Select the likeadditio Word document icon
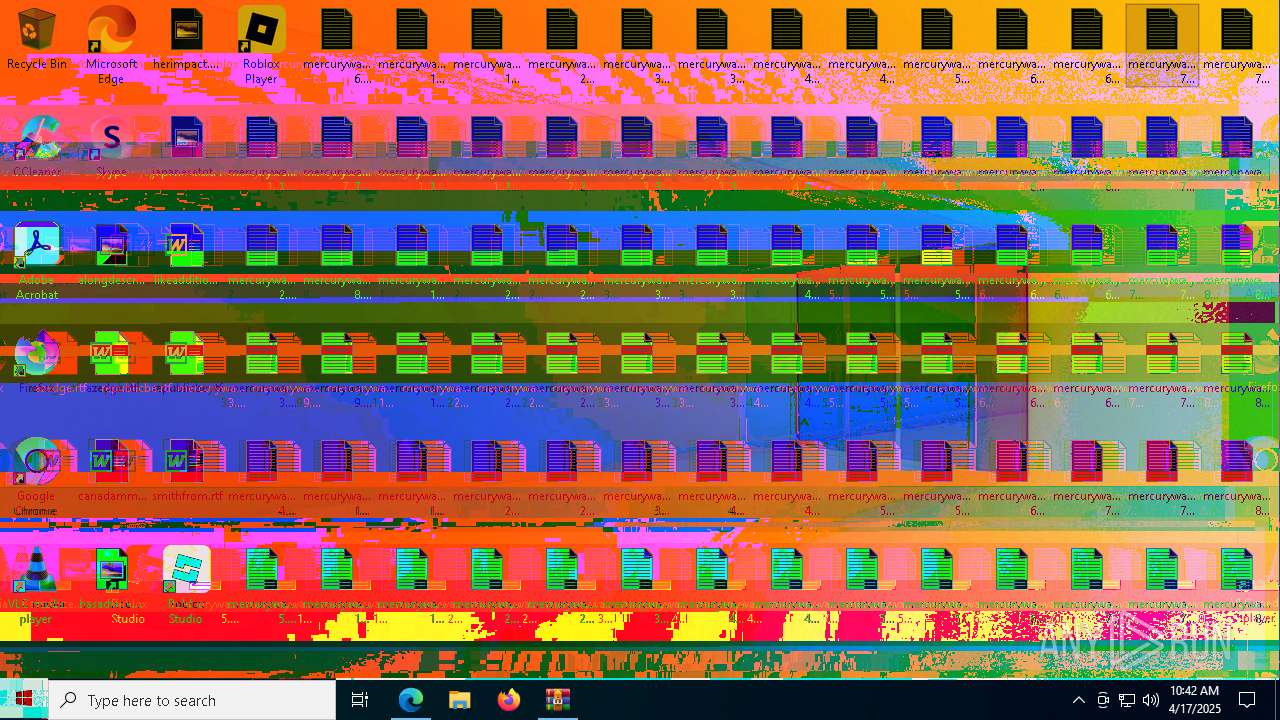The height and width of the screenshot is (720, 1280). click(x=186, y=255)
